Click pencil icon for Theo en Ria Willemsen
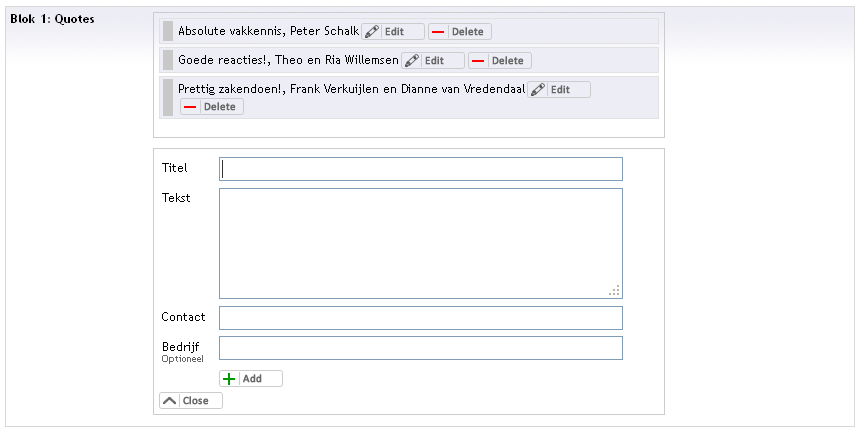This screenshot has height=432, width=859. coord(411,60)
